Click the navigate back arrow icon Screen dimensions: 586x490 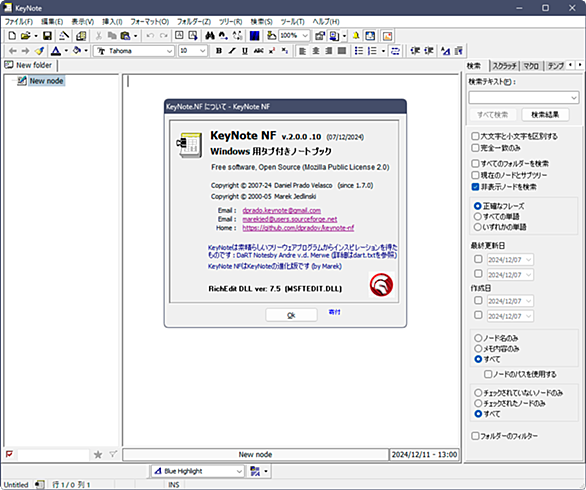(x=12, y=51)
